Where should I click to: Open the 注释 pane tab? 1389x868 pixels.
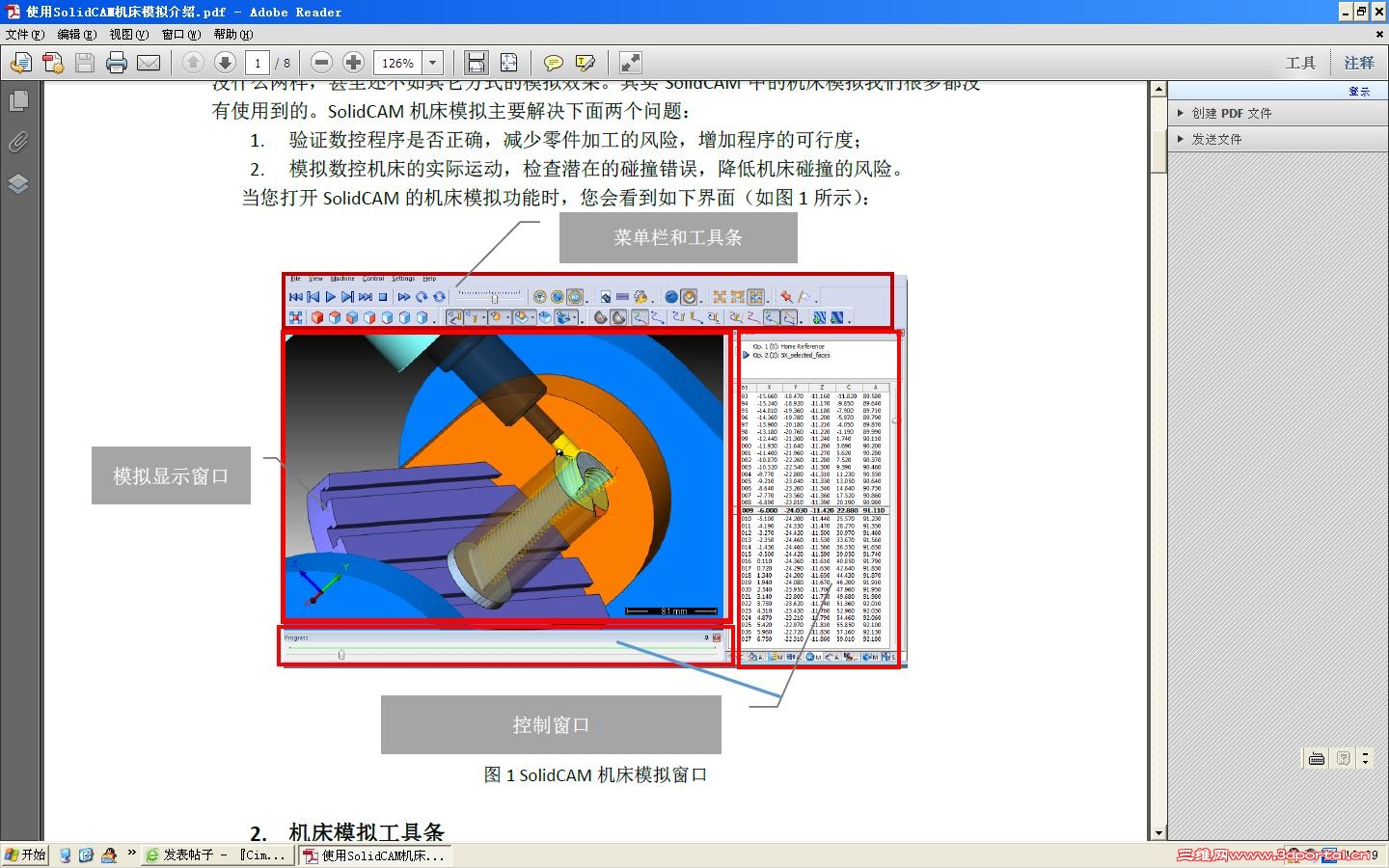1359,63
